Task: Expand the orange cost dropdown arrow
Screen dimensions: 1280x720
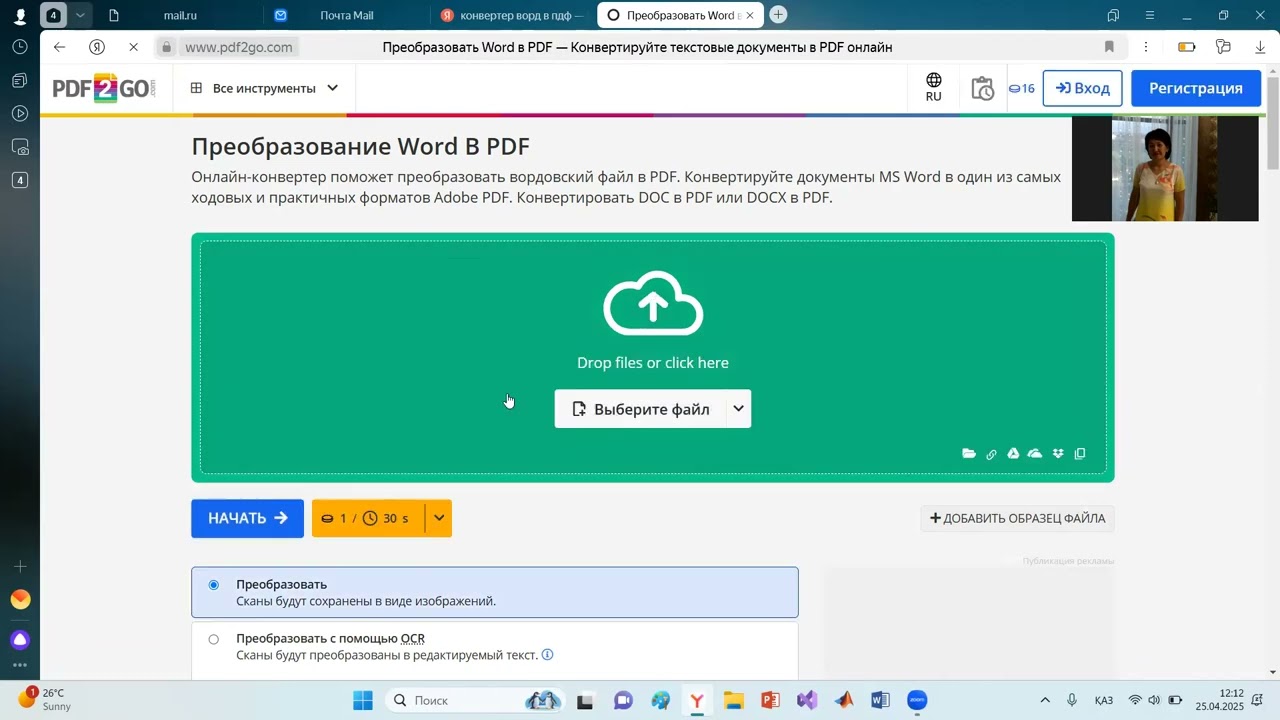Action: click(439, 518)
